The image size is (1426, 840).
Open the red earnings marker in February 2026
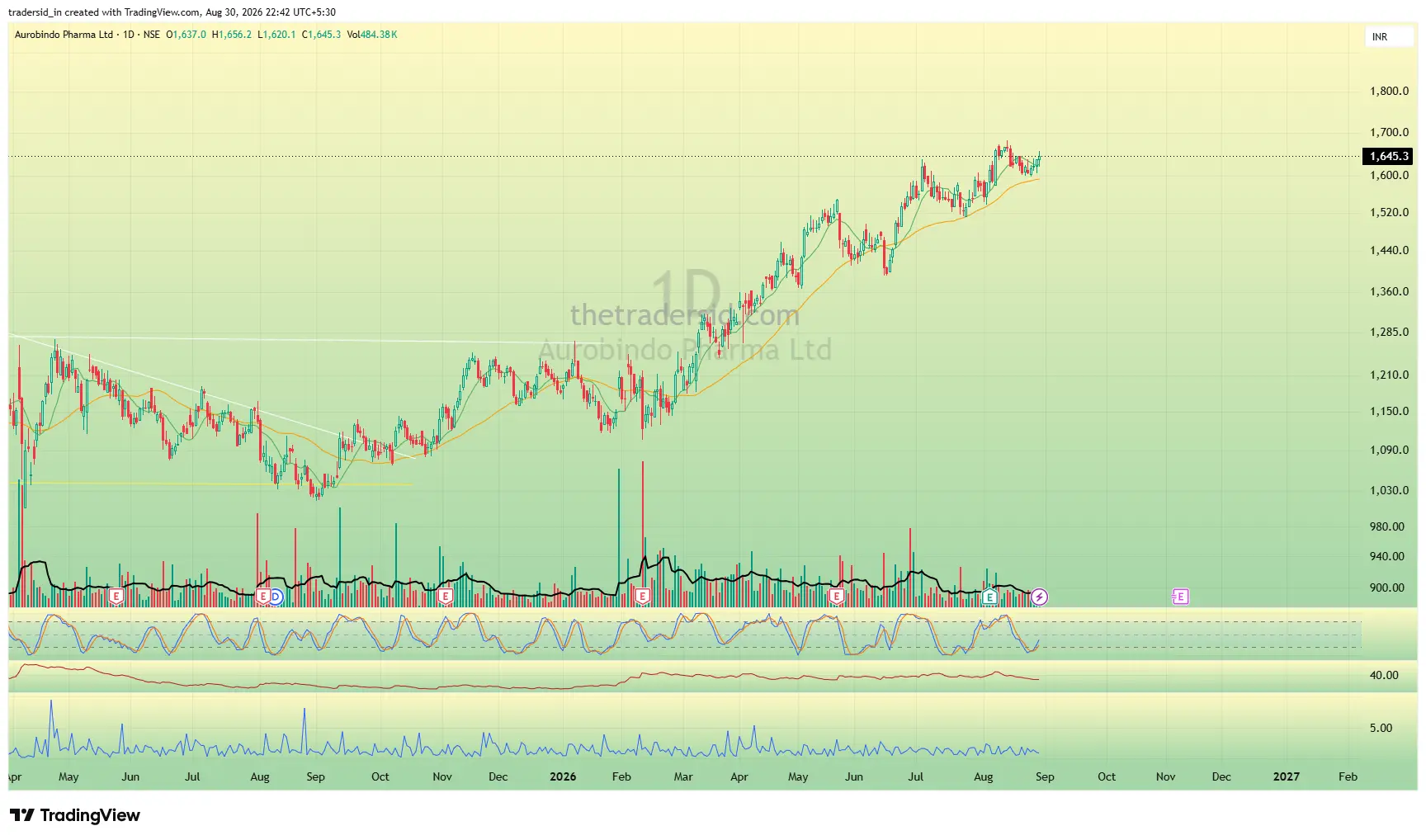coord(643,597)
